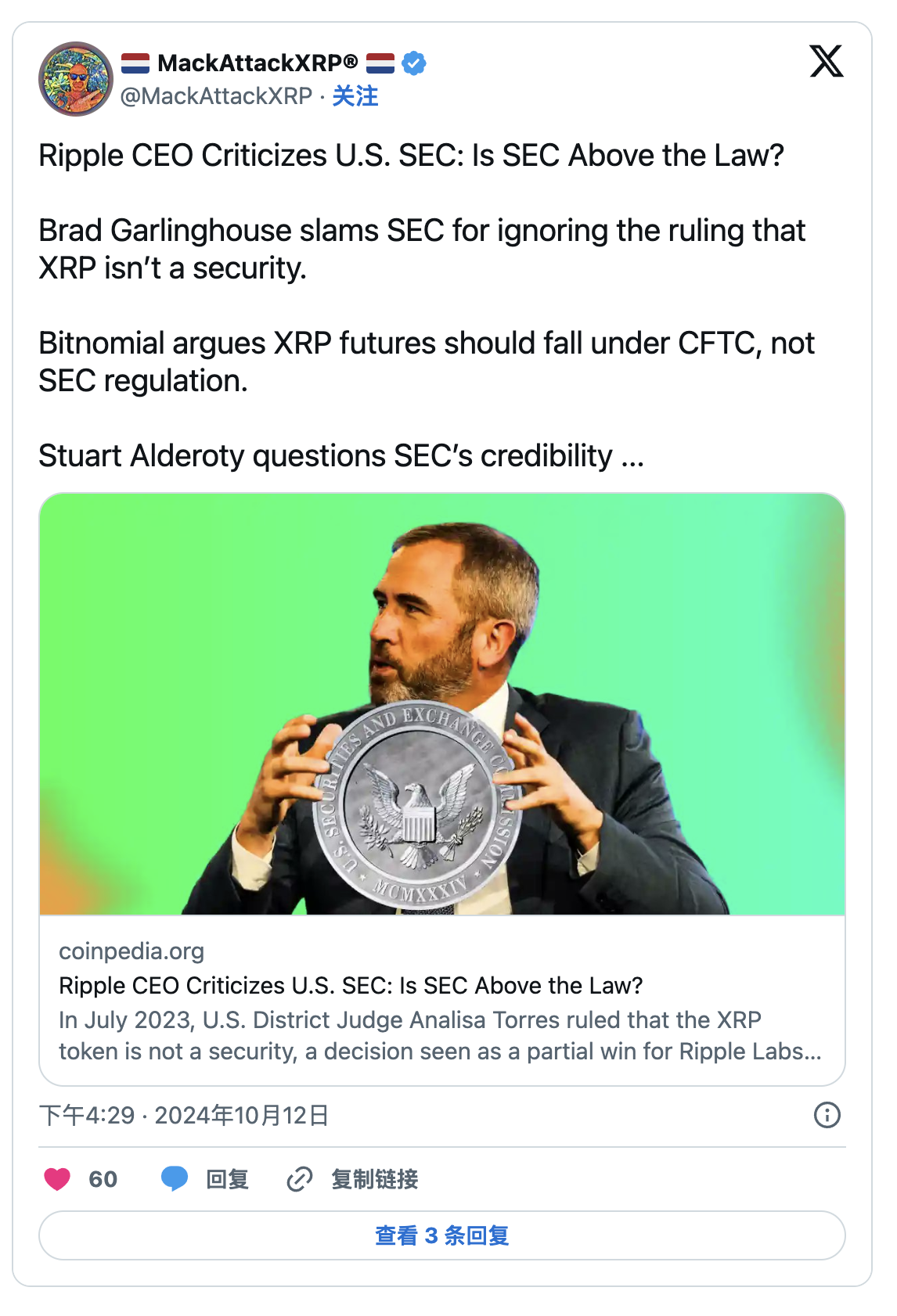Like the tweet with heart icon
The image size is (897, 1316).
tap(57, 1179)
